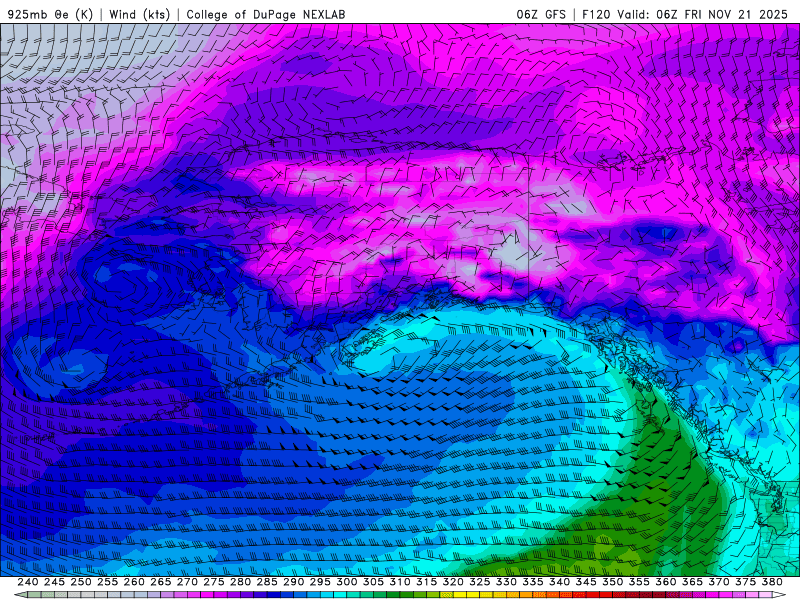Click the 'FRI NOV 21 2025' valid date

click(736, 14)
